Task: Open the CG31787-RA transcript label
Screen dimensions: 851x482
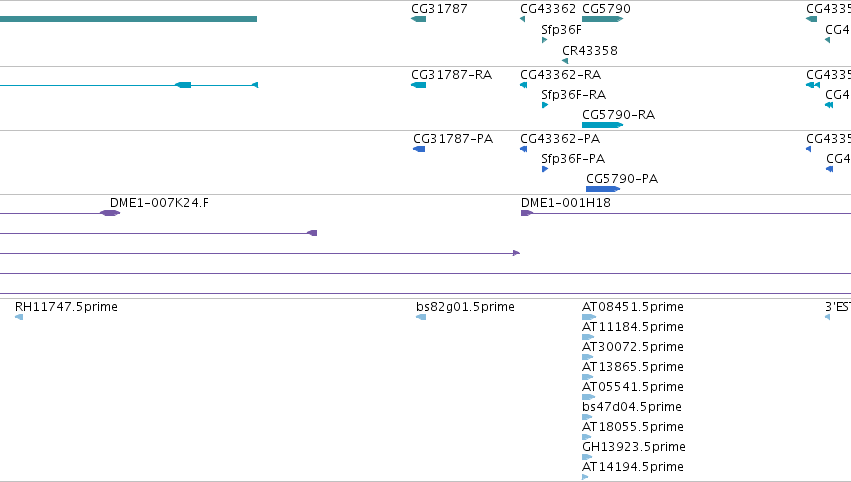Action: click(x=452, y=74)
